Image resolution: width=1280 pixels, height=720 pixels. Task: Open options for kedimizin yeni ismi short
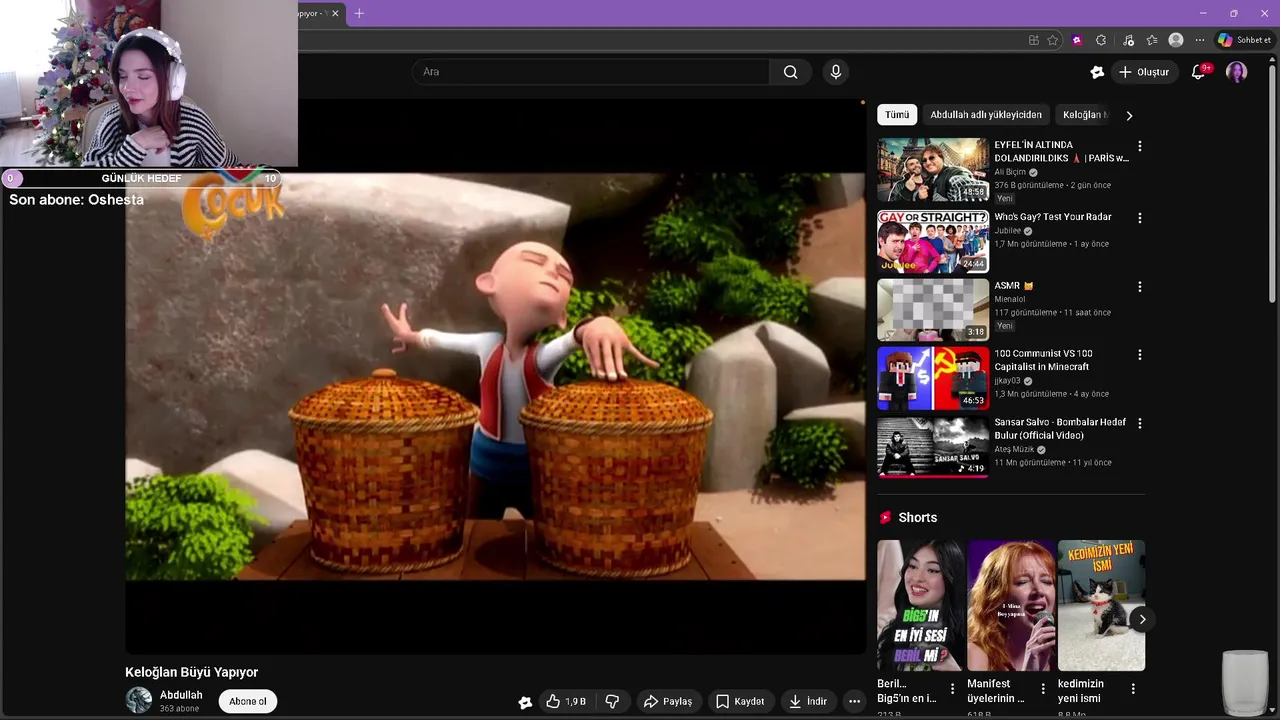click(1133, 689)
